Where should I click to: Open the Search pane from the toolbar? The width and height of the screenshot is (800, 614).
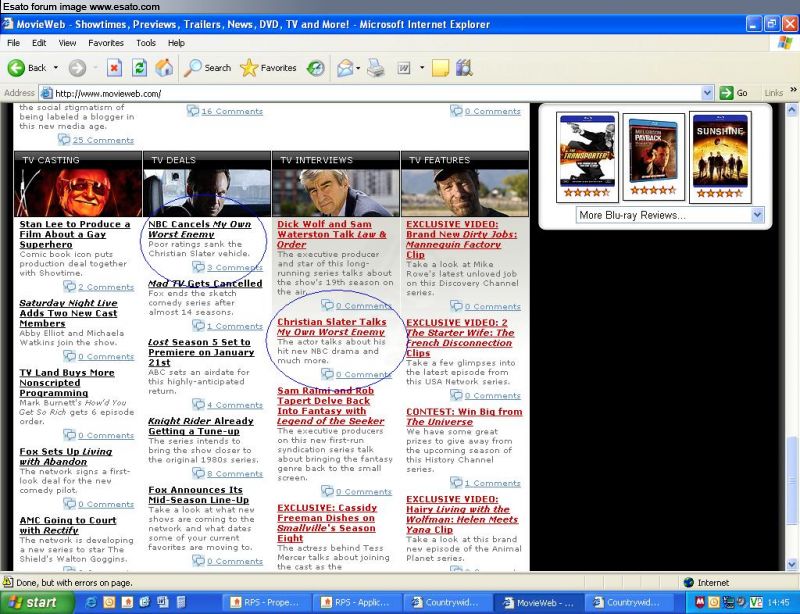pos(207,68)
